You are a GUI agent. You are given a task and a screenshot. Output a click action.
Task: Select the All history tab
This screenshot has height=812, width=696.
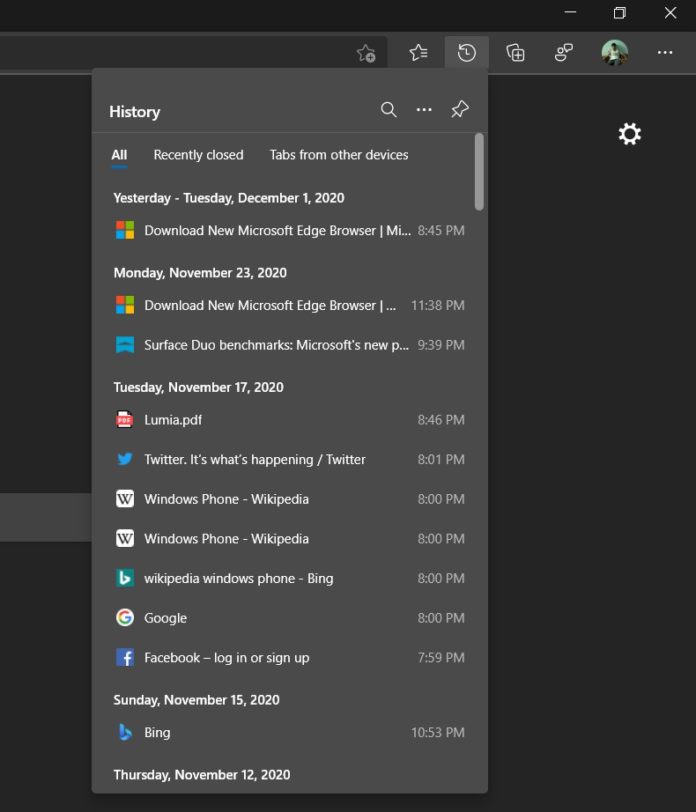pyautogui.click(x=119, y=155)
